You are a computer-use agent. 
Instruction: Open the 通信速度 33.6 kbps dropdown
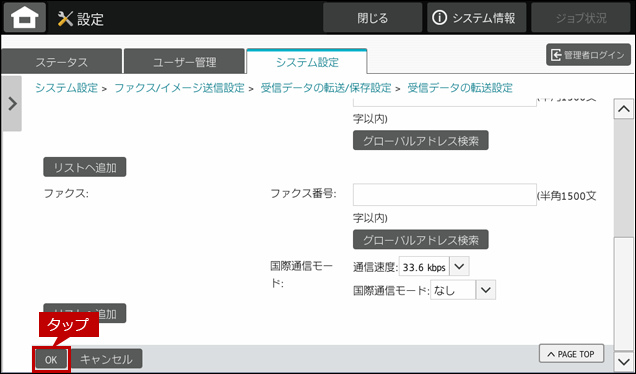click(x=434, y=267)
